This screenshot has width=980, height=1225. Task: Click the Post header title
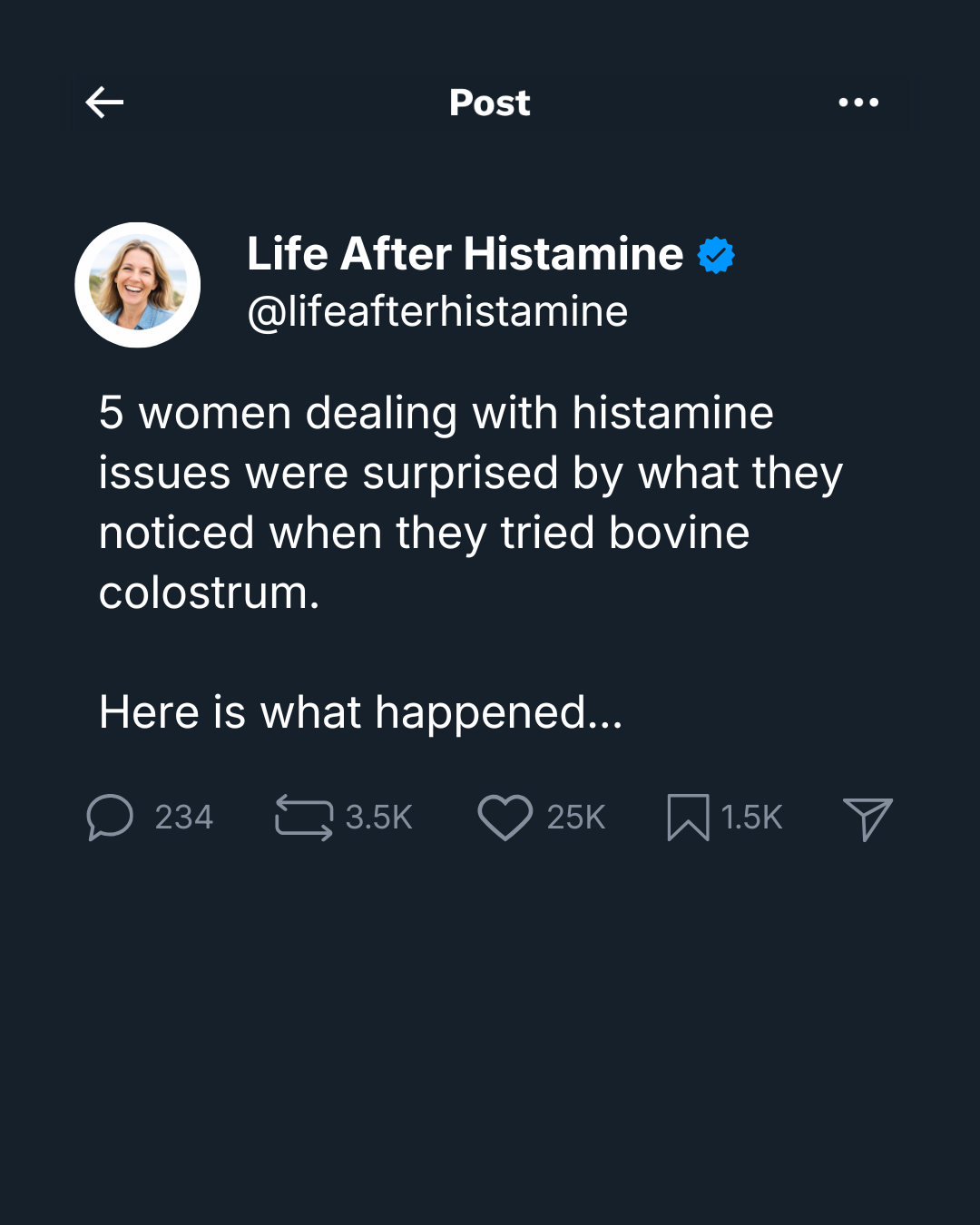[490, 103]
